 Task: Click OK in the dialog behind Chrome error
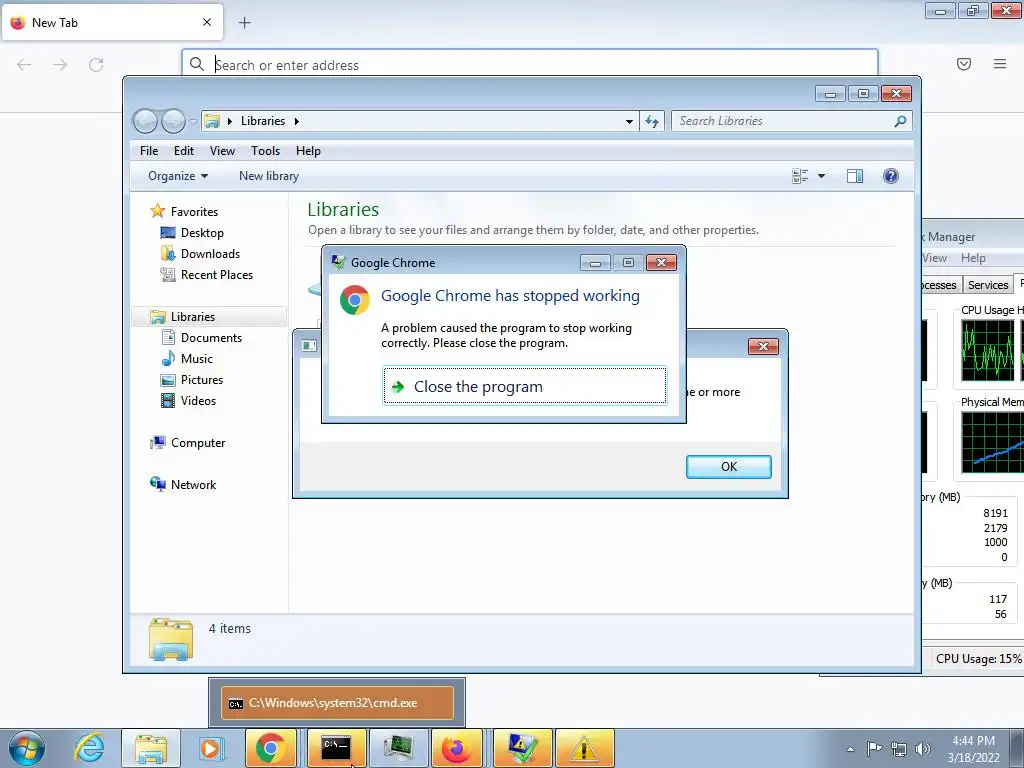point(728,466)
